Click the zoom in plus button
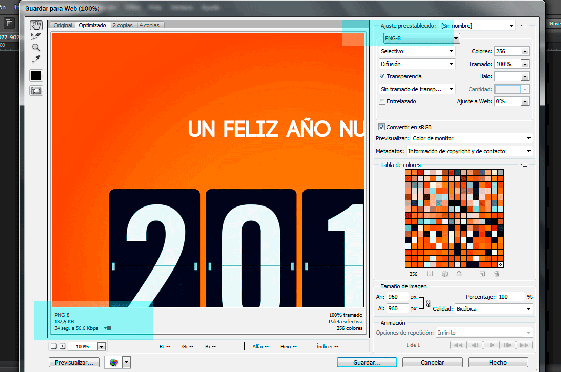561x372 pixels. click(x=62, y=346)
